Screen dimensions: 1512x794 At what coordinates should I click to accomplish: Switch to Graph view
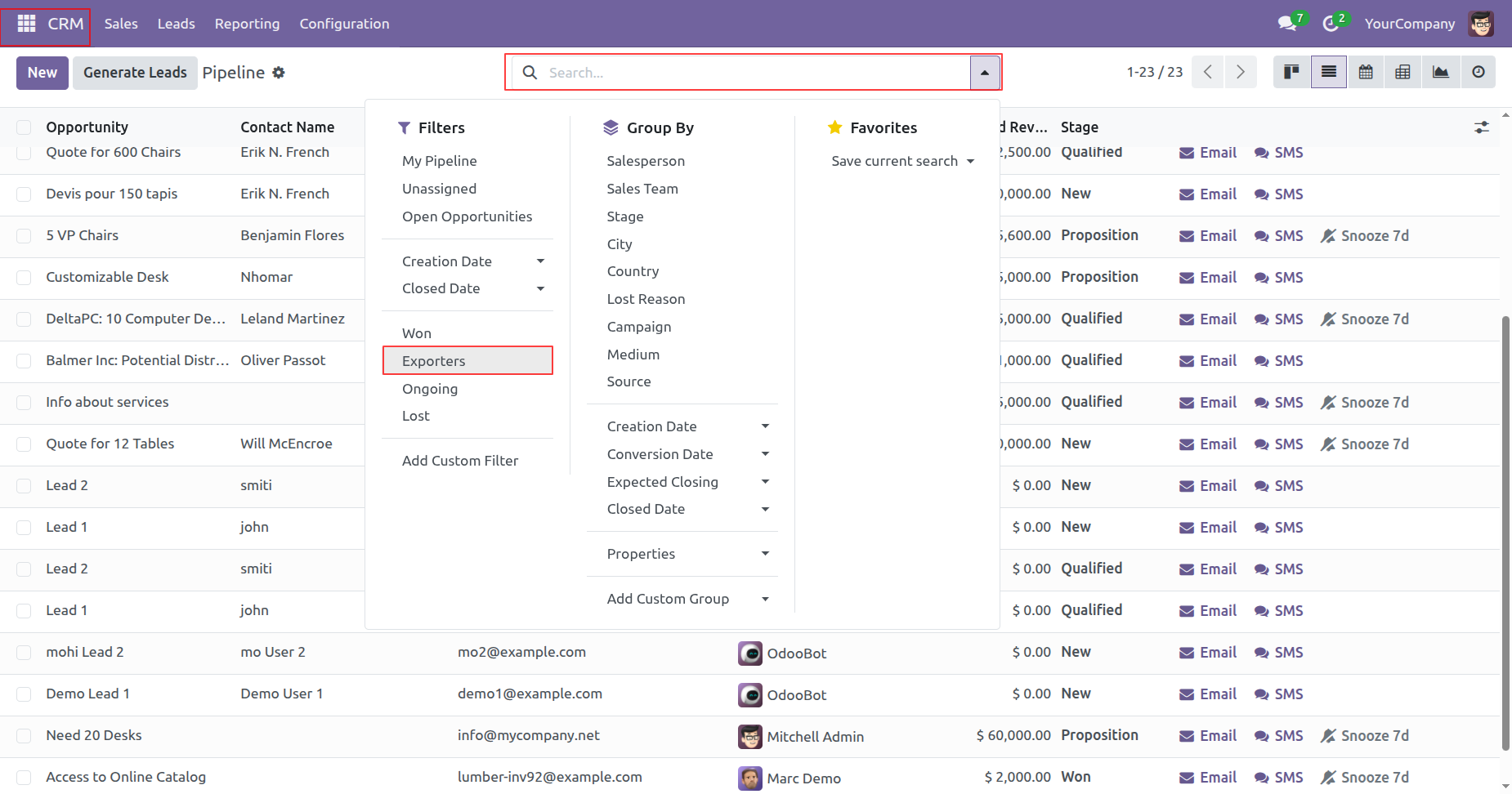(1441, 72)
